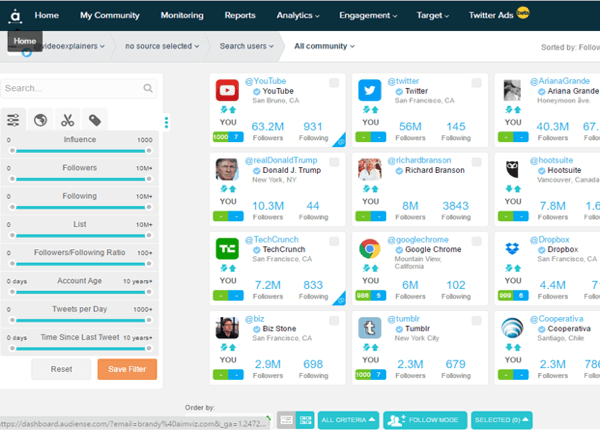Viewport: 600px width, 430px height.
Task: Tick the richardbranson card checkbox
Action: coord(476,162)
